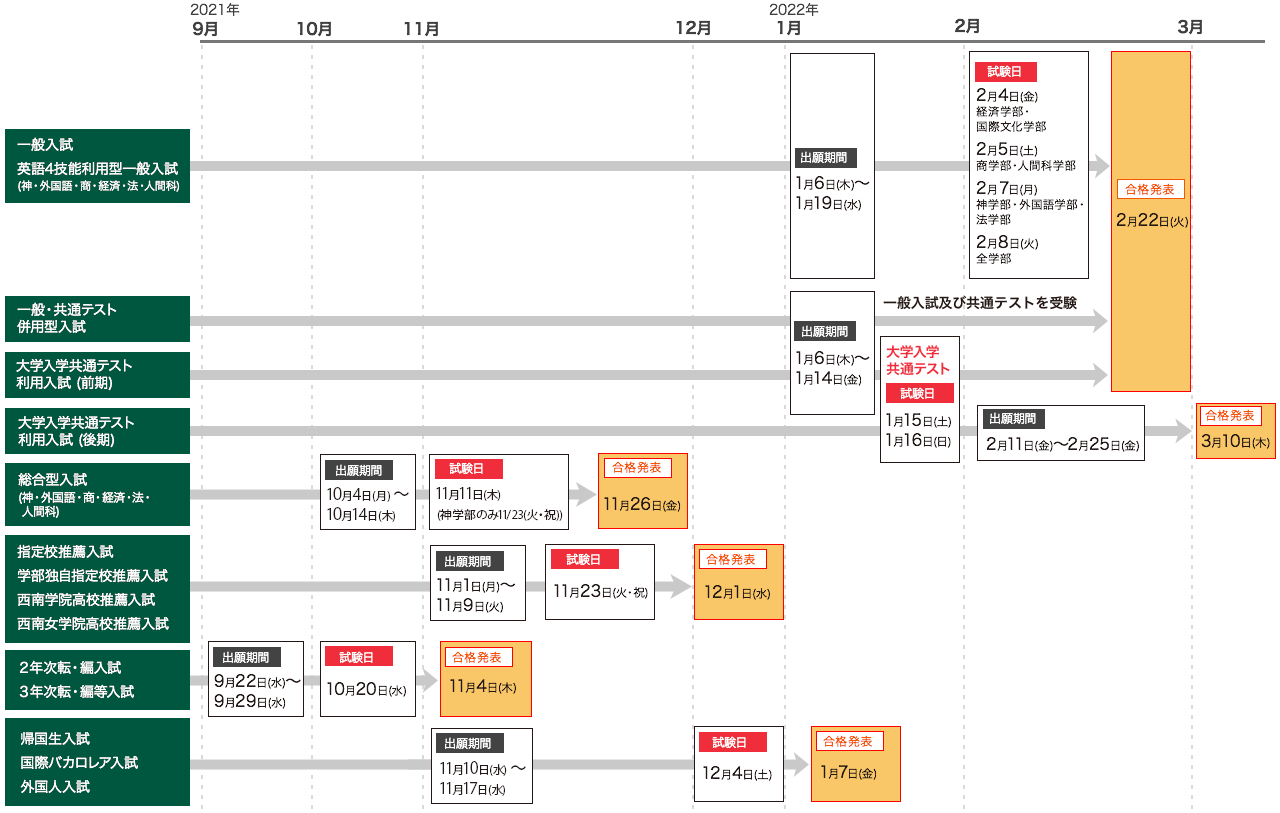This screenshot has width=1280, height=813.
Task: Select the 11月26日(金) result date
Action: (640, 505)
